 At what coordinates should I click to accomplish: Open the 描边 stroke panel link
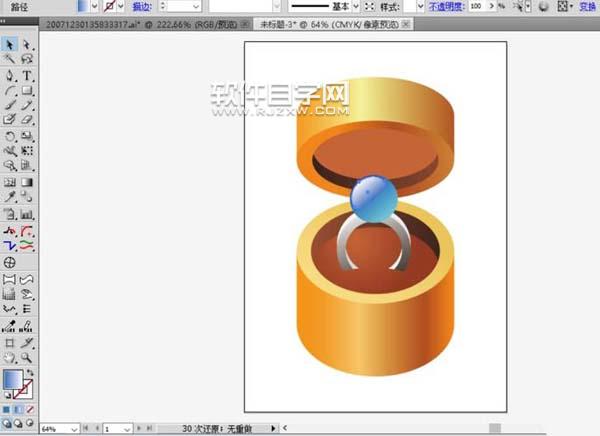(142, 6)
